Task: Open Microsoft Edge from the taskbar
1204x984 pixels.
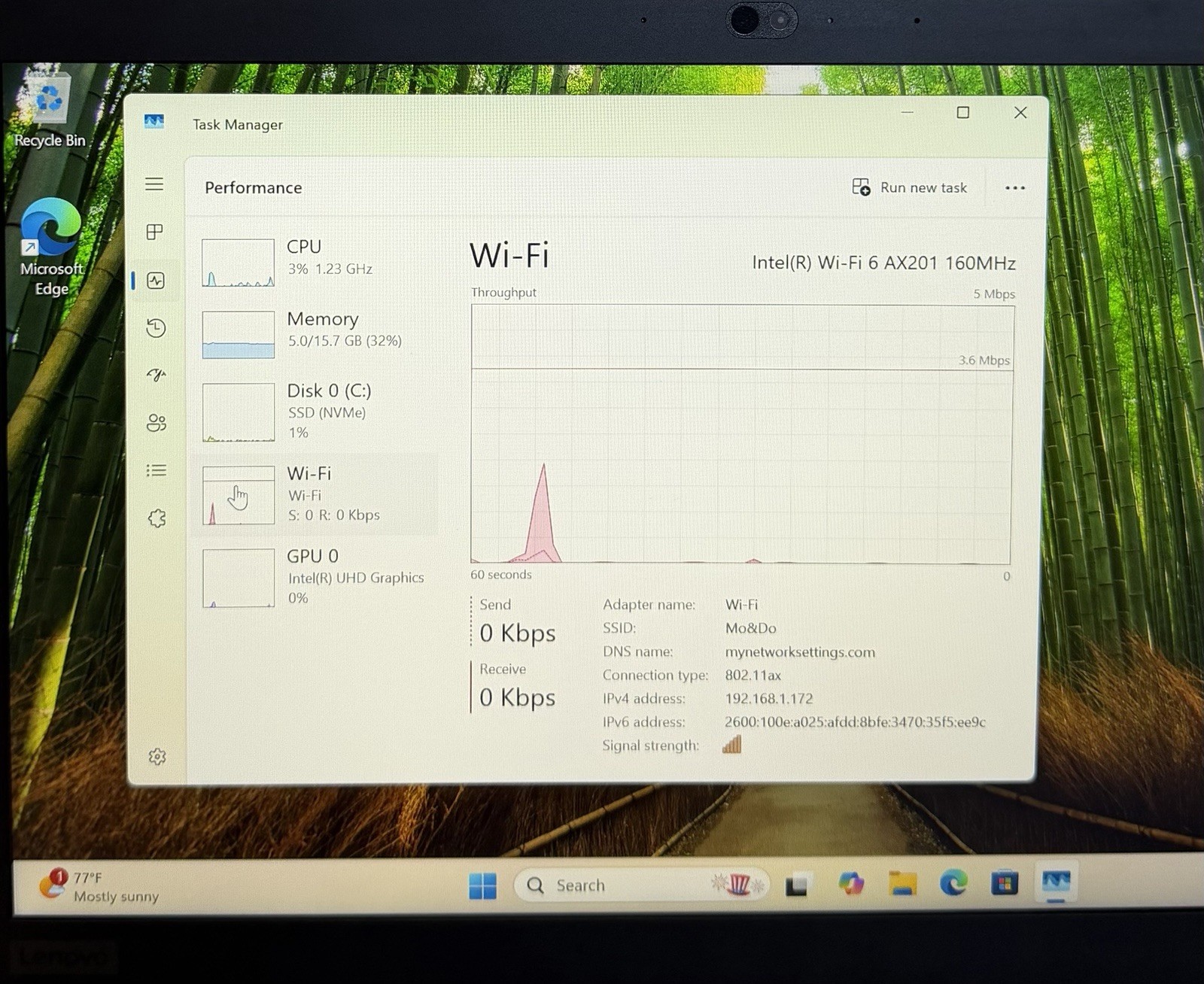Action: (953, 882)
